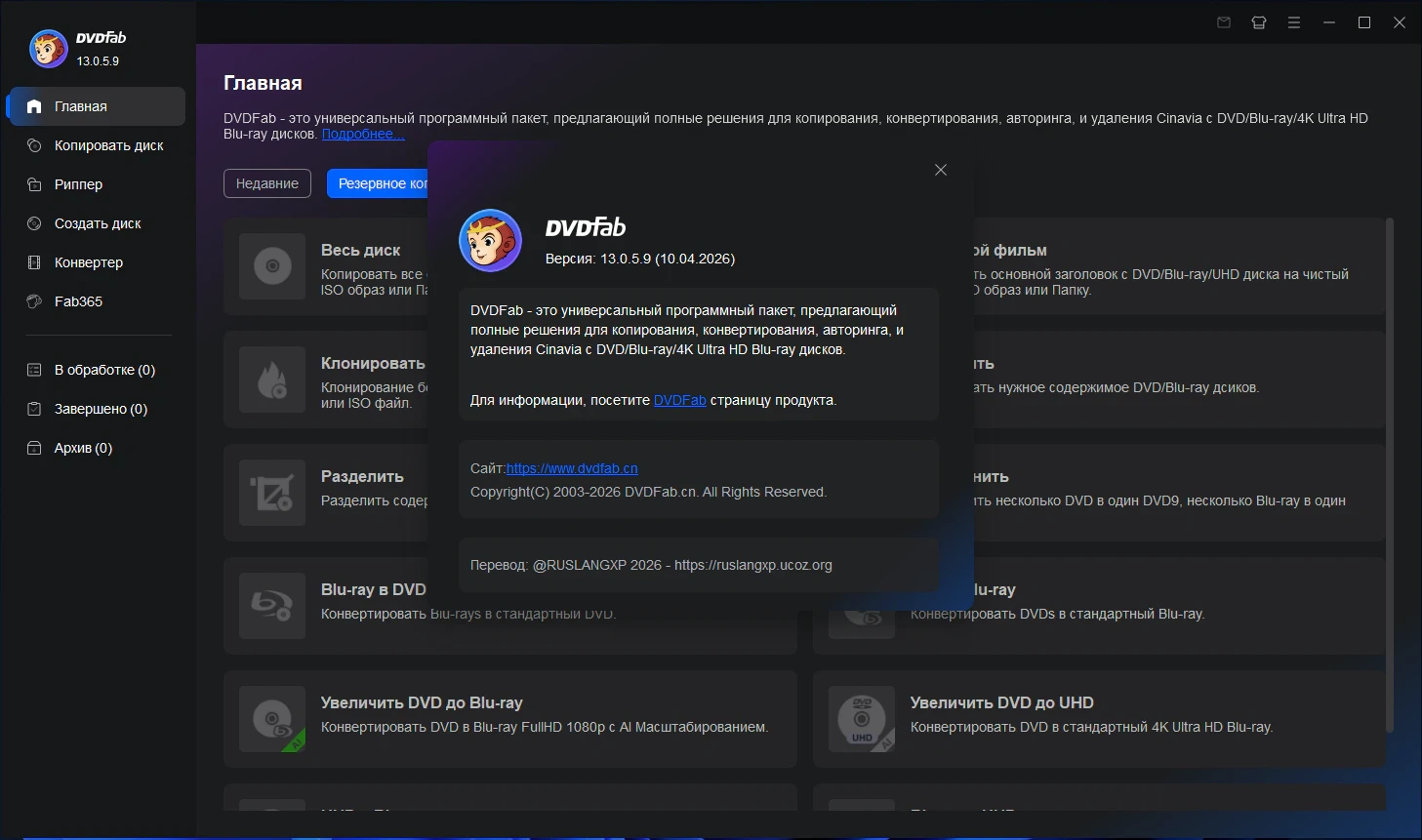Click the version text 13.0.5.9 (10.04.2026)
The image size is (1422, 840).
coord(668,259)
